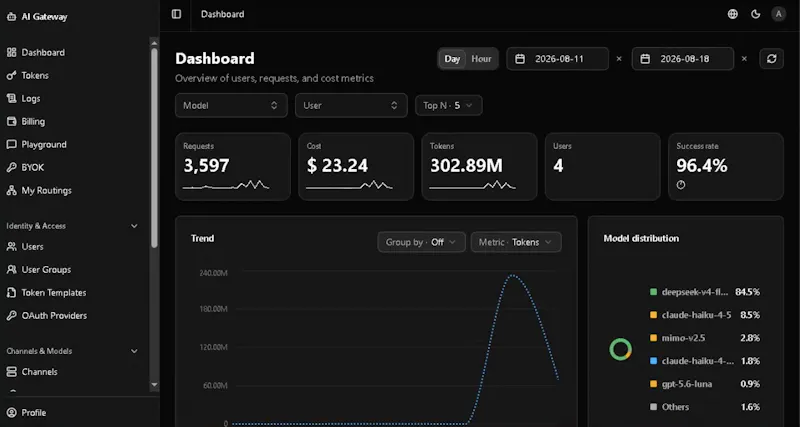Click the Requests 3,597 card
Viewport: 800px width, 427px height.
click(233, 166)
